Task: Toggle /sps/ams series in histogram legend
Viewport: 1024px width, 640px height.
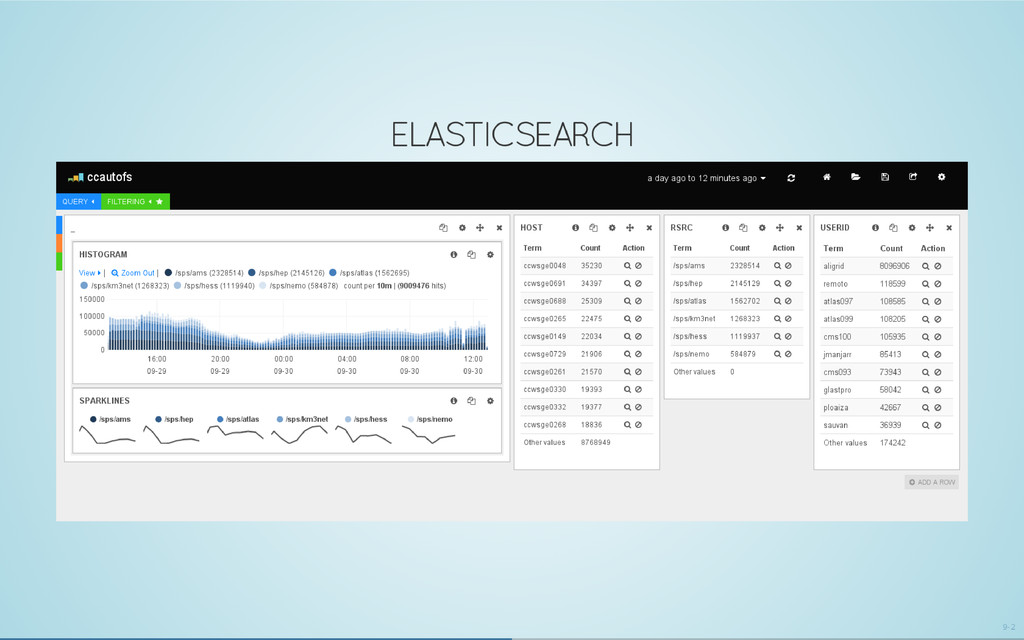Action: click(x=204, y=273)
